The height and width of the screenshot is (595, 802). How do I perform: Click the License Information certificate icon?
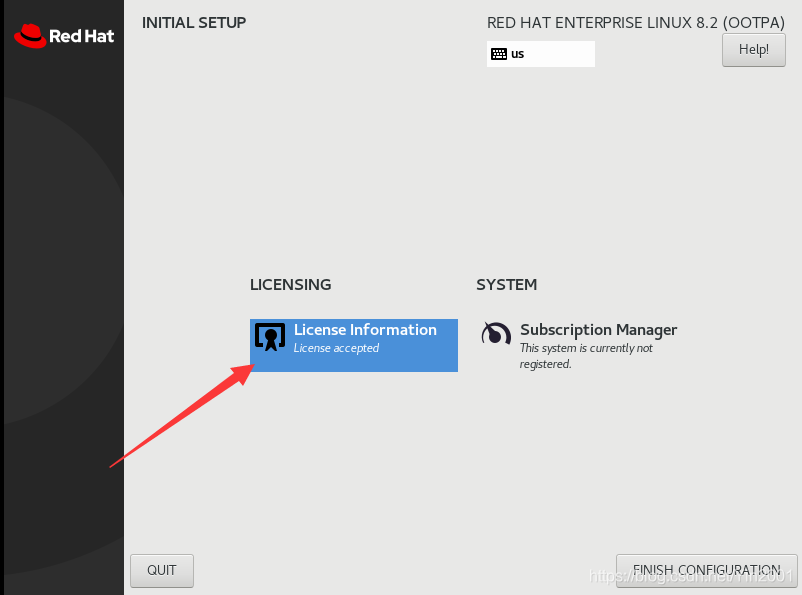(x=270, y=337)
